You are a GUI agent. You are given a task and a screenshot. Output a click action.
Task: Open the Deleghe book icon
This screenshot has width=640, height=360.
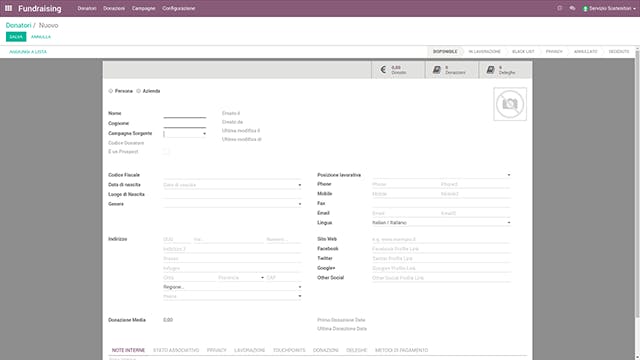pos(491,70)
